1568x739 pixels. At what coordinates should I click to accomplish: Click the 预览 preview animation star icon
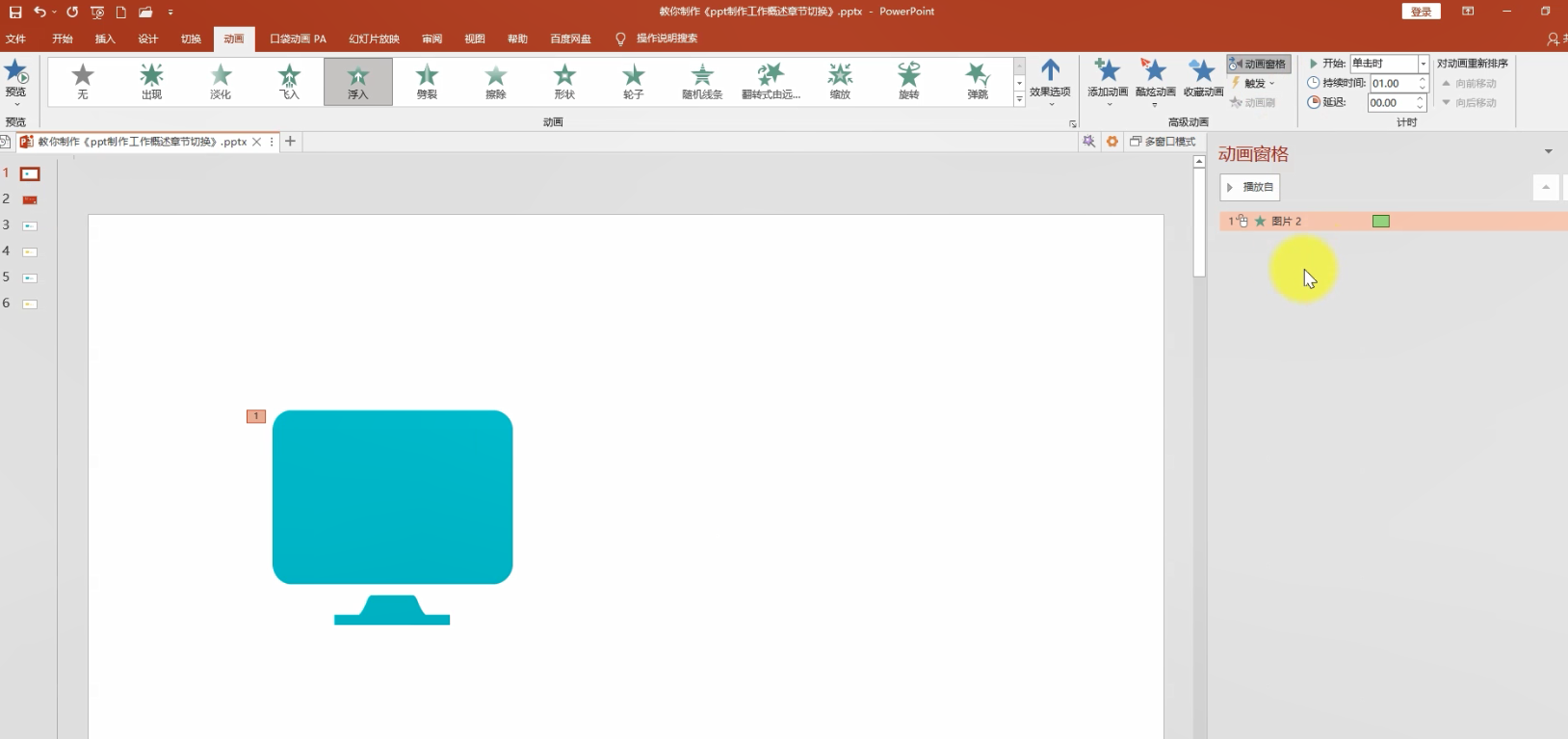pos(16,71)
